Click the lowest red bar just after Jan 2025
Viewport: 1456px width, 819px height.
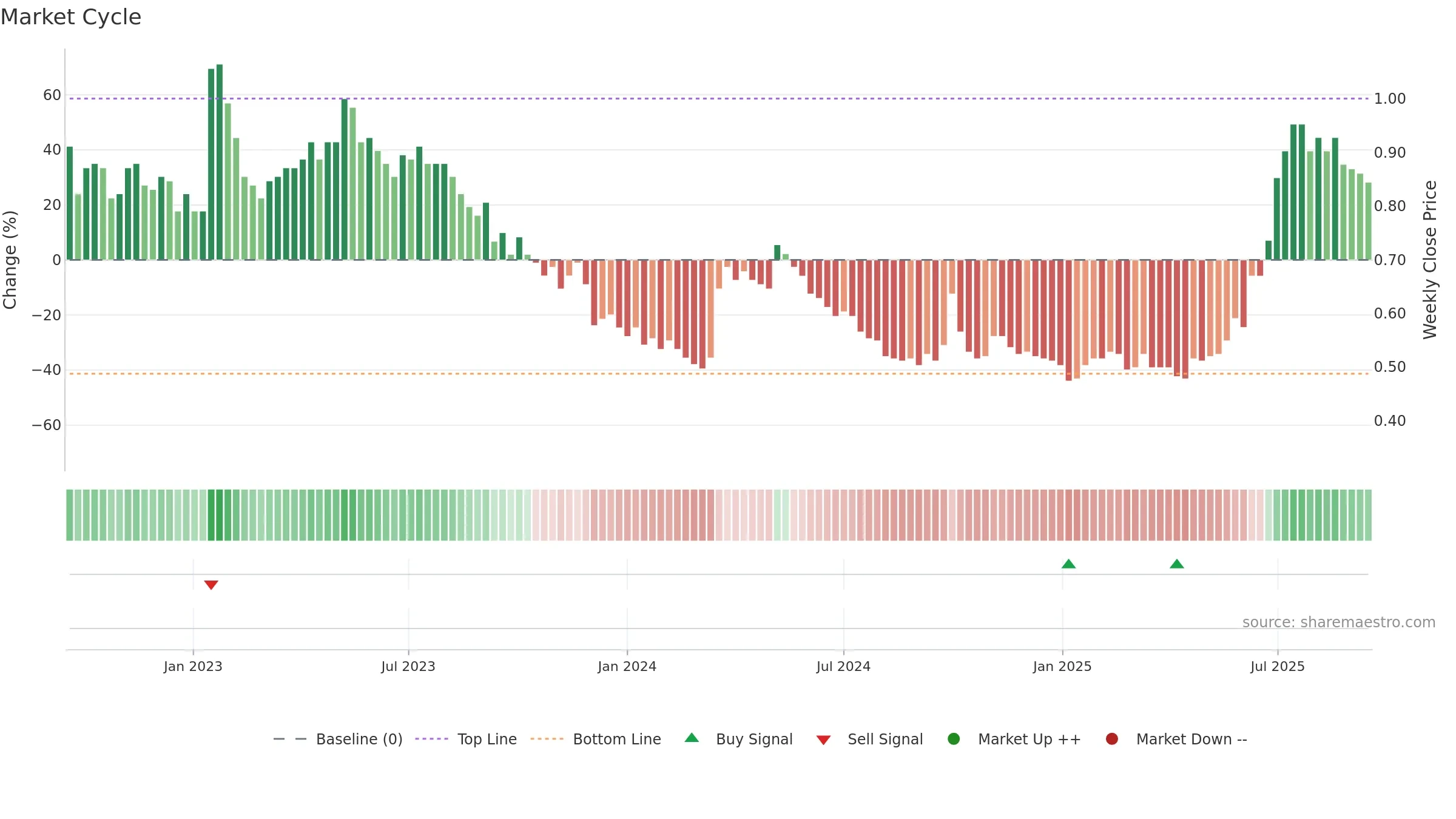[x=1069, y=320]
